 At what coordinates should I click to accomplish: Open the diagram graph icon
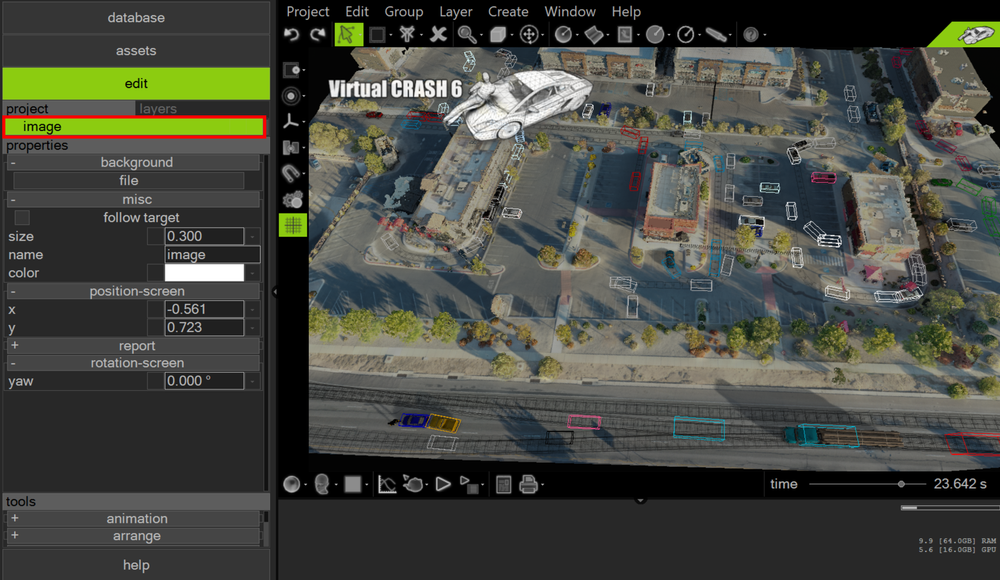click(x=386, y=484)
